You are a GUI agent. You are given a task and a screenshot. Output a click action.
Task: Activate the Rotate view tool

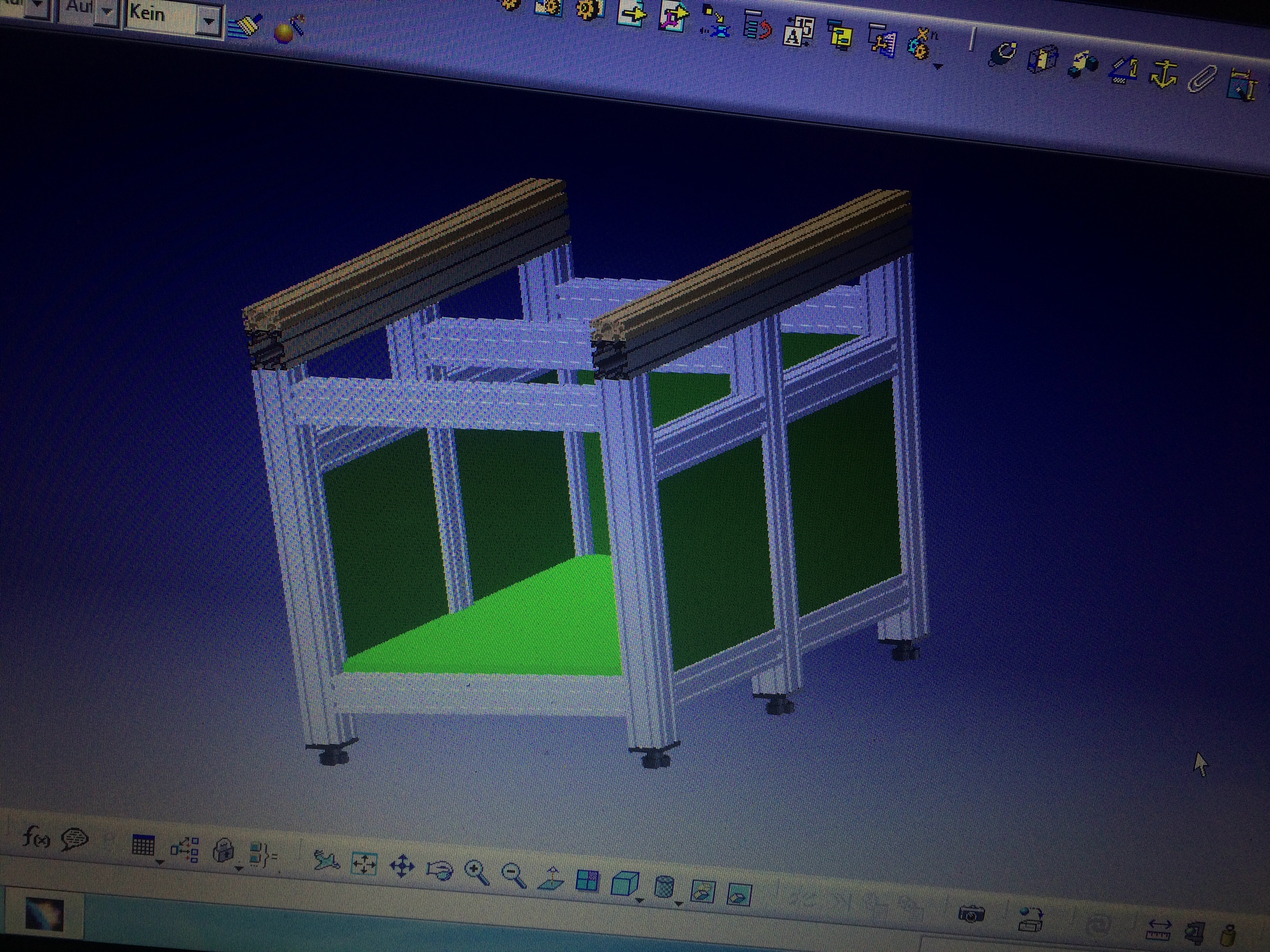point(440,870)
